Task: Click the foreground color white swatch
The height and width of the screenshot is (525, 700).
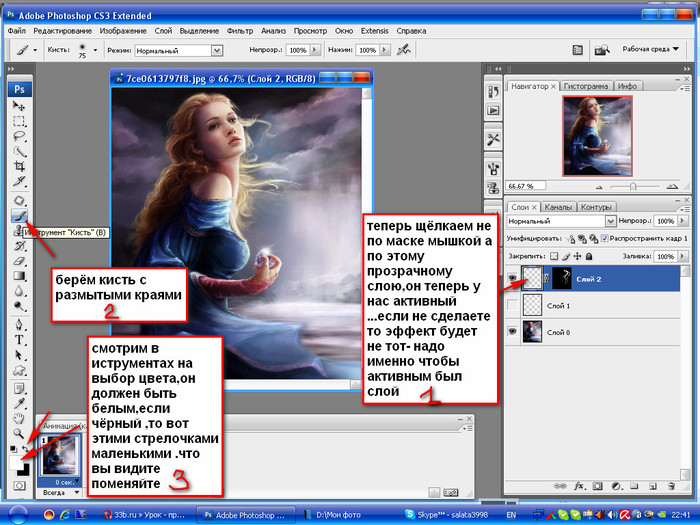Action: (x=15, y=462)
